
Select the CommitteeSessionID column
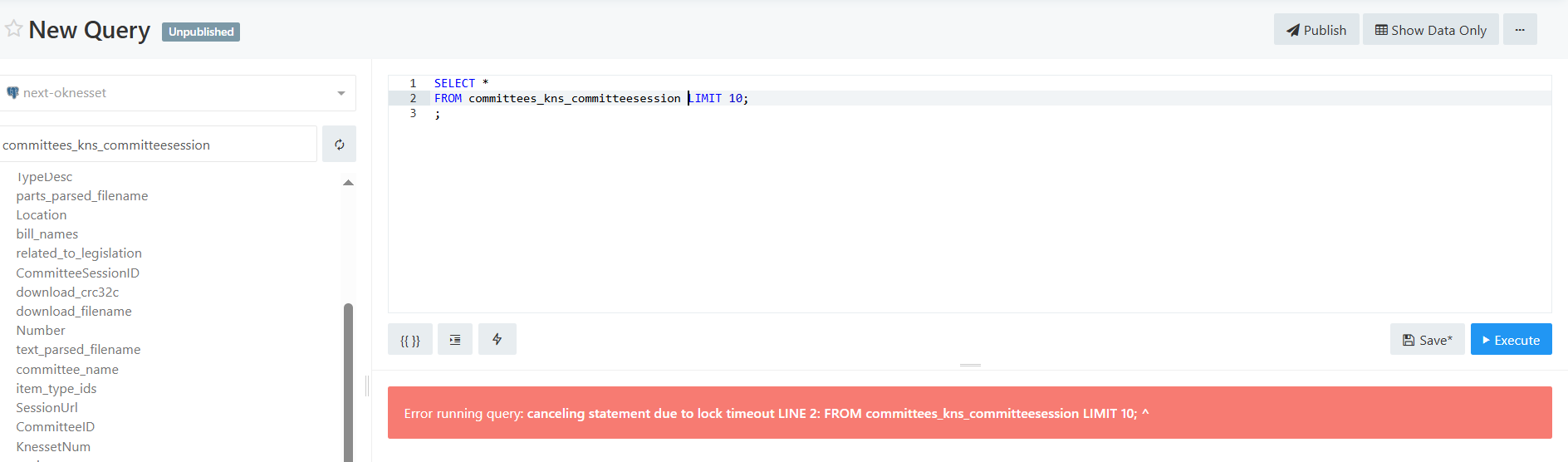point(78,273)
